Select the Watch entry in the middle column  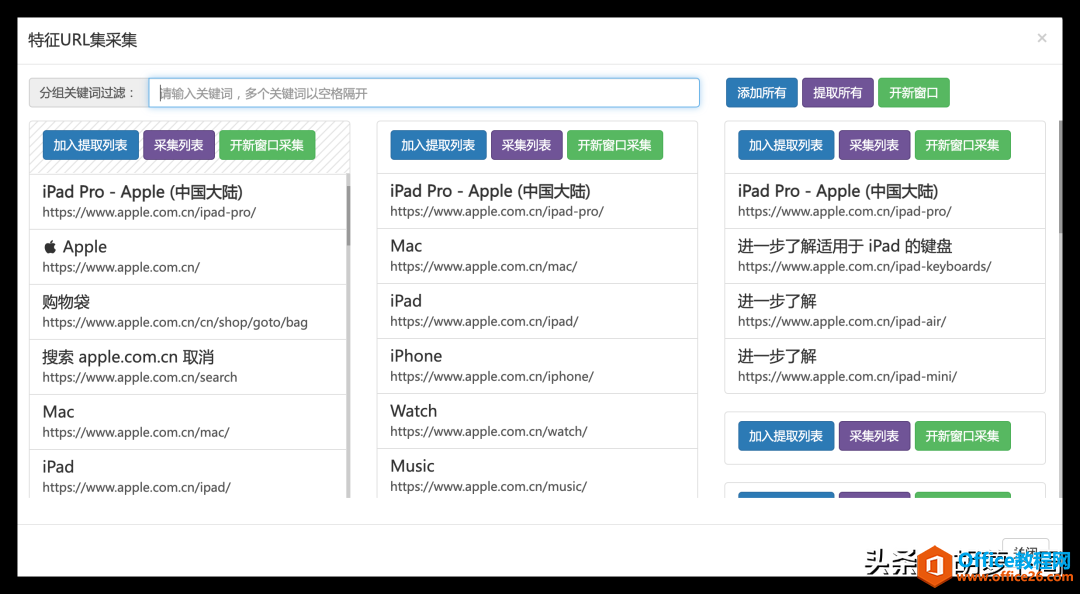pos(537,421)
